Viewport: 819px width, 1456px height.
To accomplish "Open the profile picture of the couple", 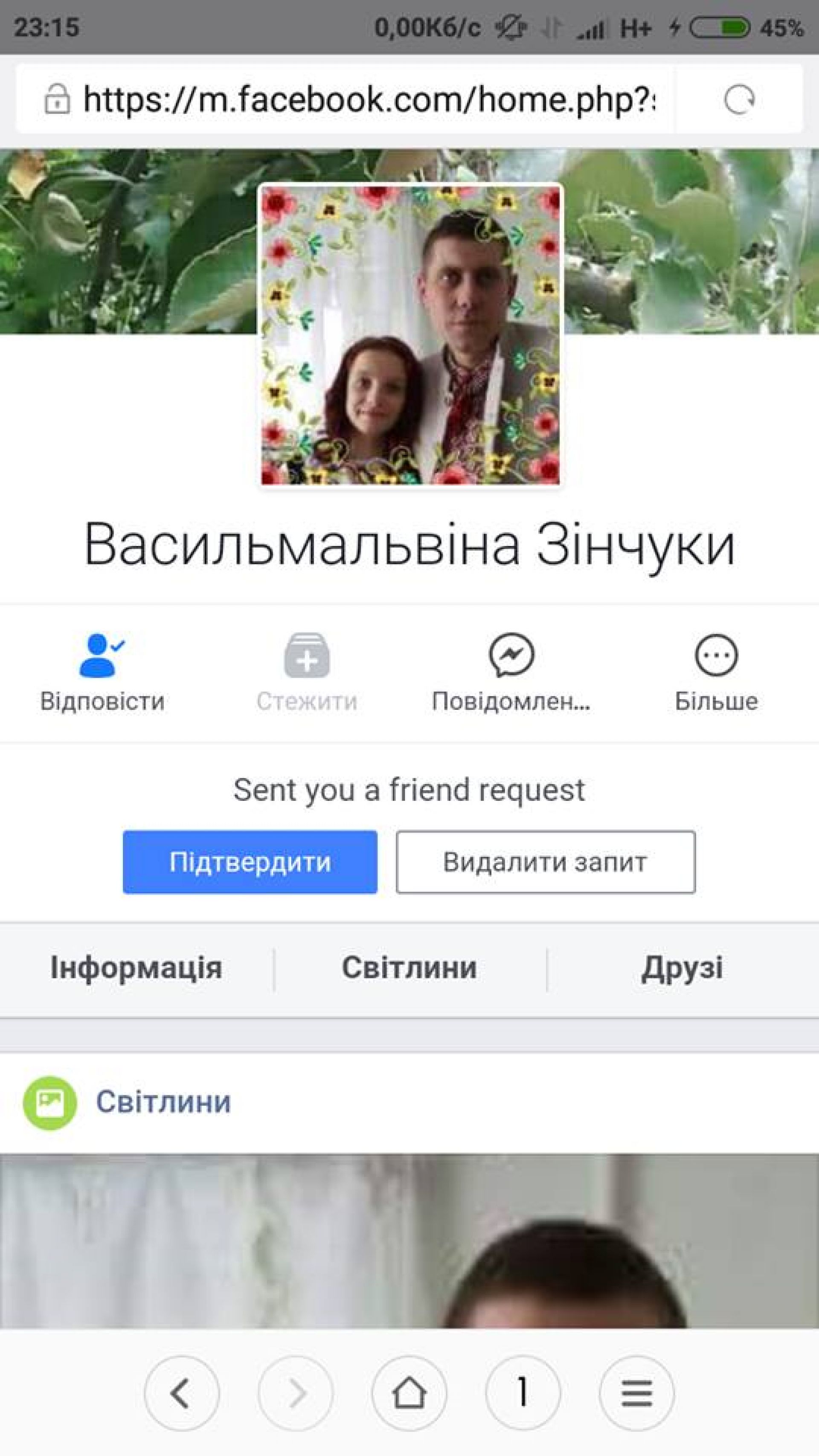I will coord(410,334).
